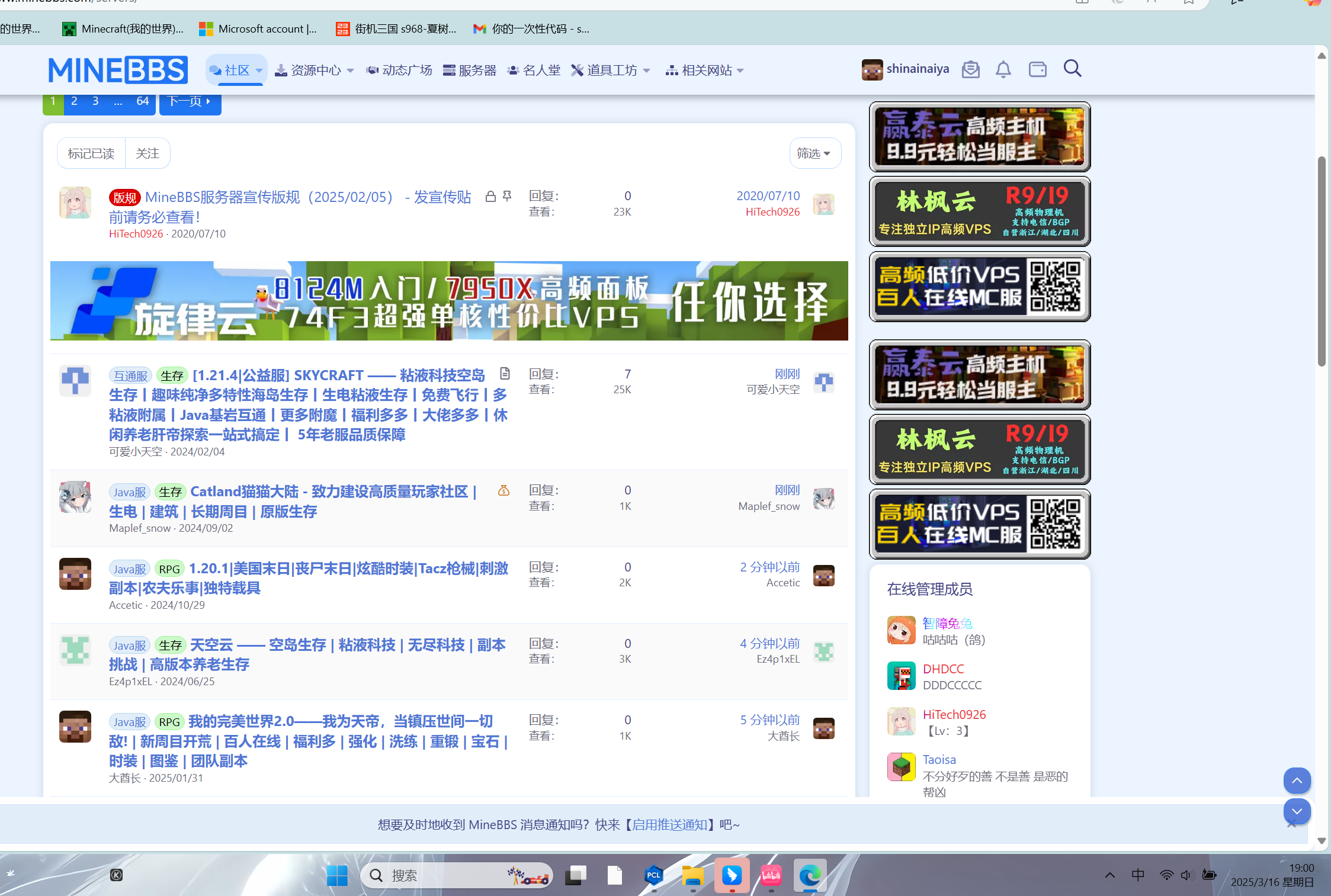1331x896 pixels.
Task: Click 可爱小天空 avatar beside SKYCRAFT thread
Action: point(75,381)
